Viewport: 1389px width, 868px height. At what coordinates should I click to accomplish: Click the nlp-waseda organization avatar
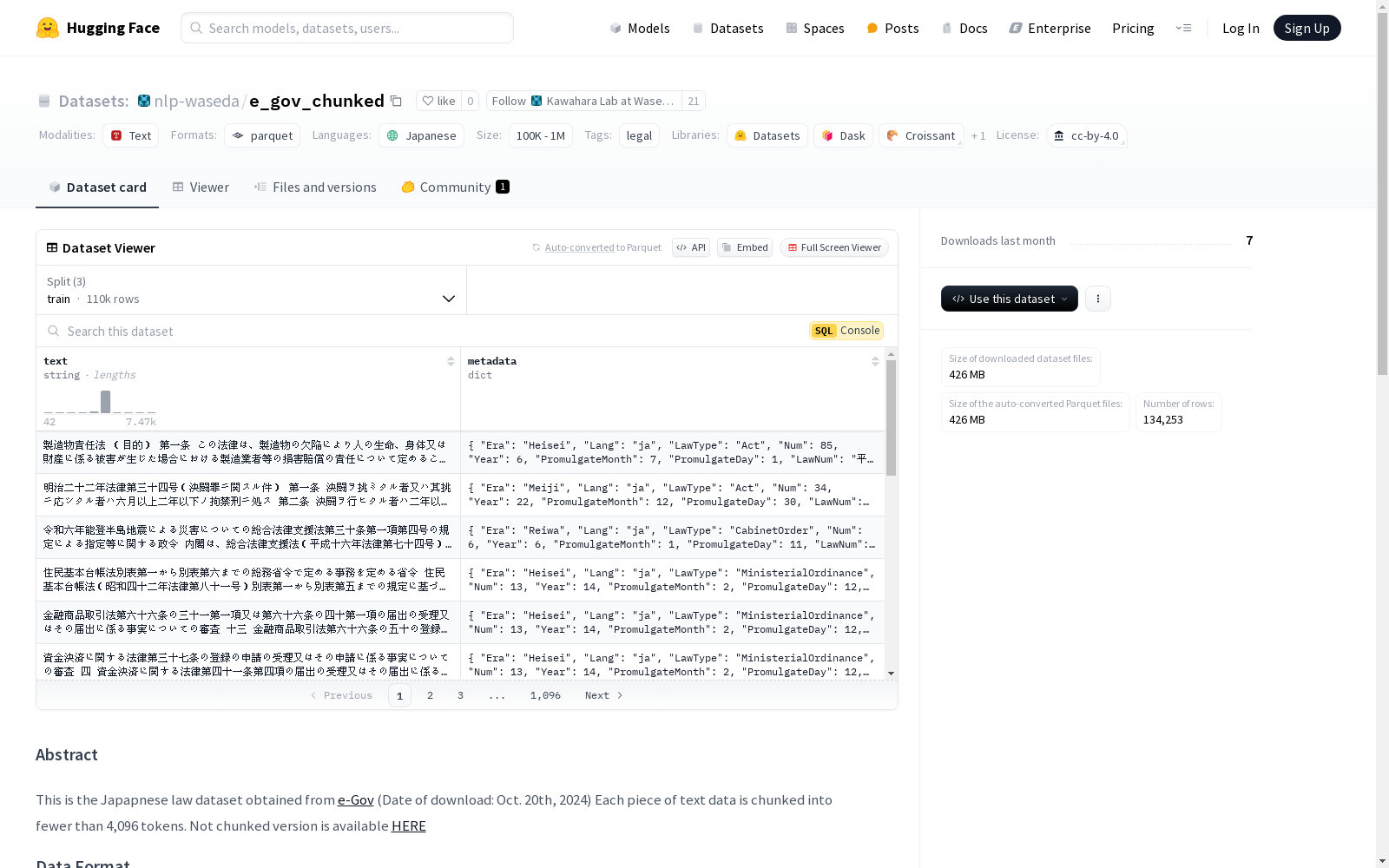point(144,101)
